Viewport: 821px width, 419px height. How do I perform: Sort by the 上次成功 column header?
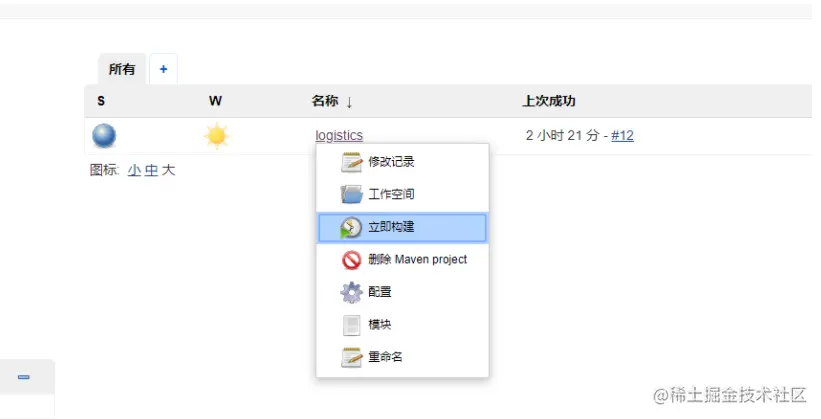549,101
